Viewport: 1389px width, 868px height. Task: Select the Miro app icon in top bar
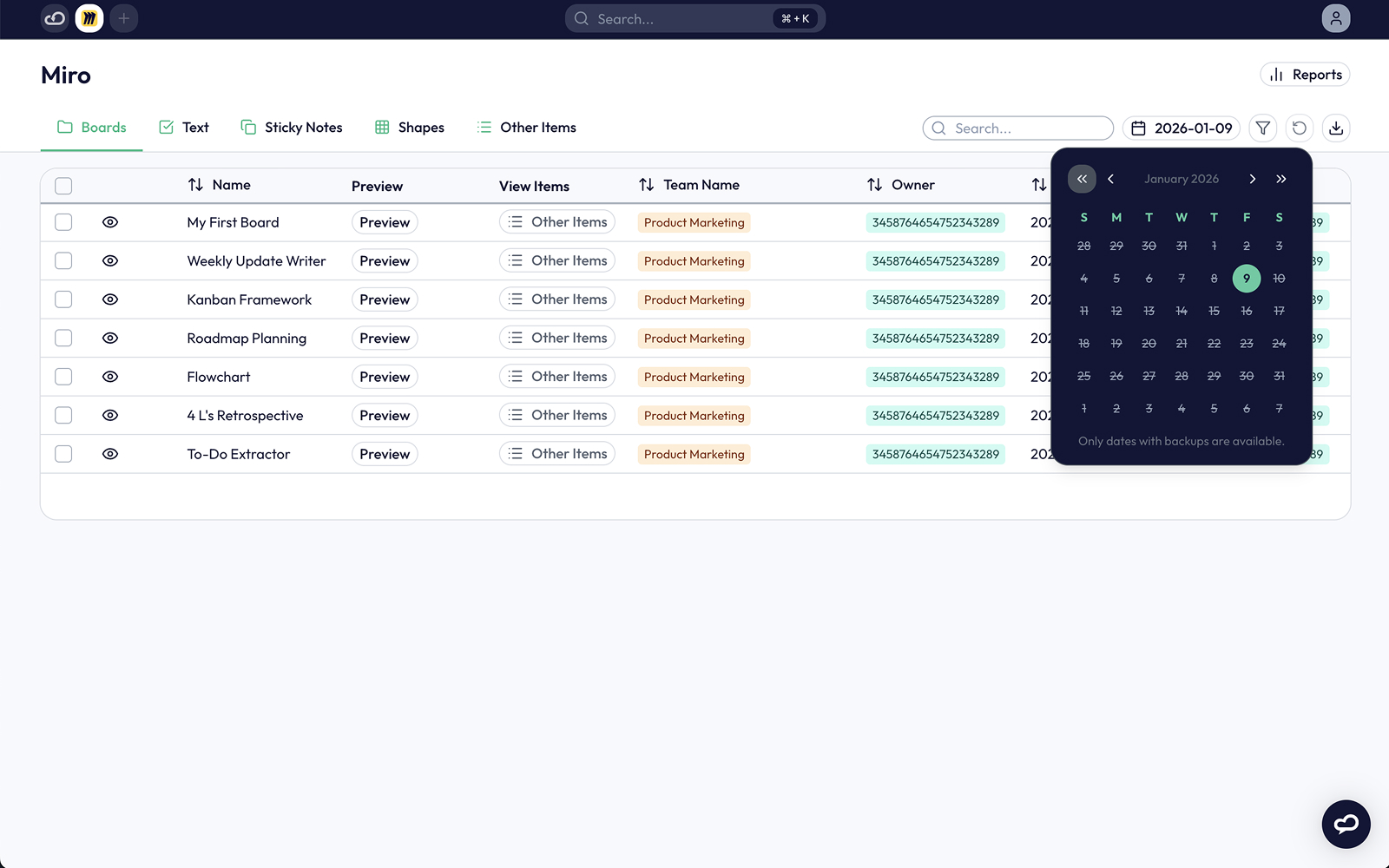[89, 18]
